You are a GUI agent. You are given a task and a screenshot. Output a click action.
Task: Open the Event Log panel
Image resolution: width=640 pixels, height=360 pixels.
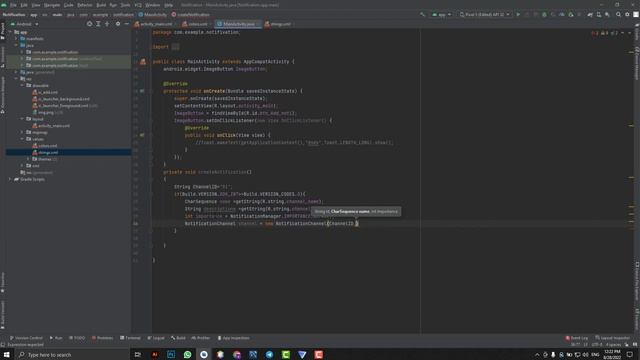coord(576,338)
